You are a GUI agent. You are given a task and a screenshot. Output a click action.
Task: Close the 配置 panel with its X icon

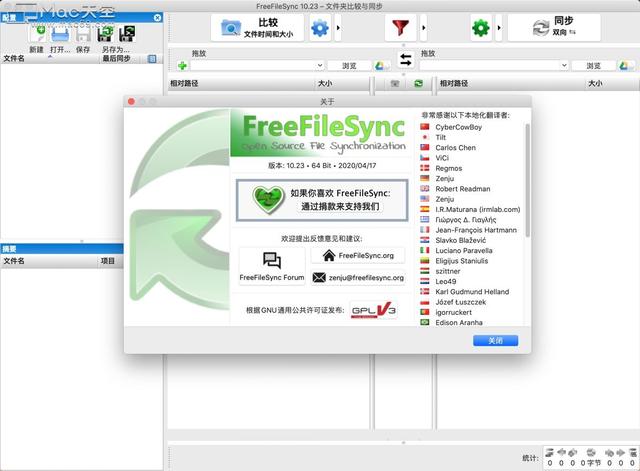coord(158,18)
